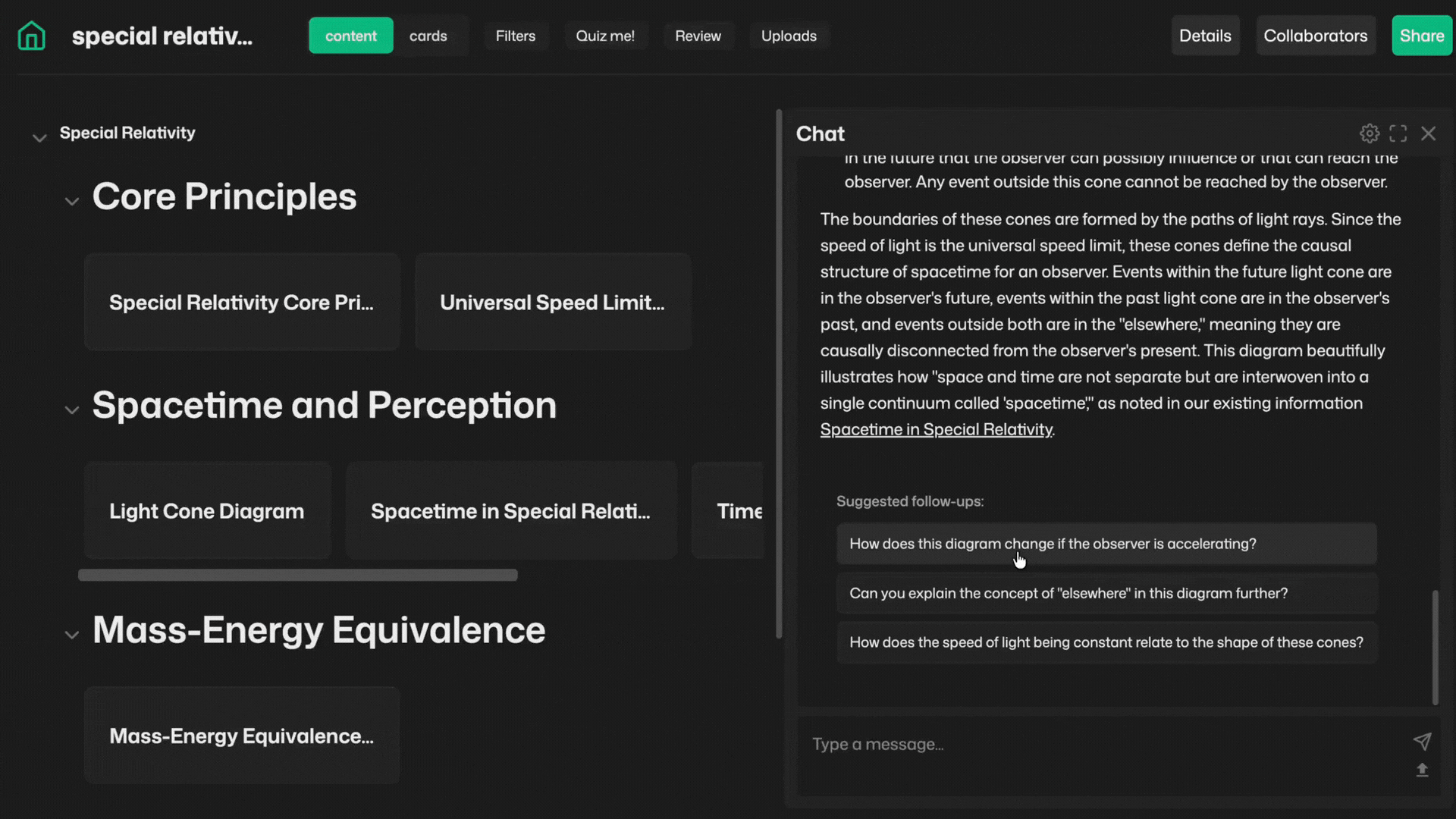
Task: Click the Share button
Action: pyautogui.click(x=1421, y=35)
